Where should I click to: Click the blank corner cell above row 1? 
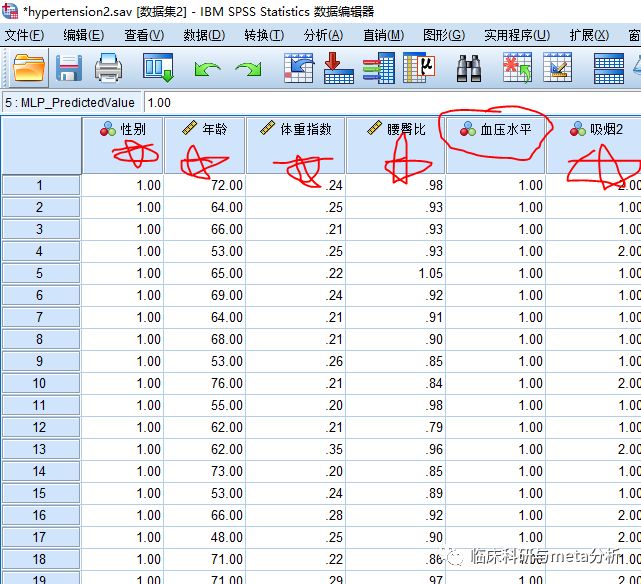[x=41, y=145]
